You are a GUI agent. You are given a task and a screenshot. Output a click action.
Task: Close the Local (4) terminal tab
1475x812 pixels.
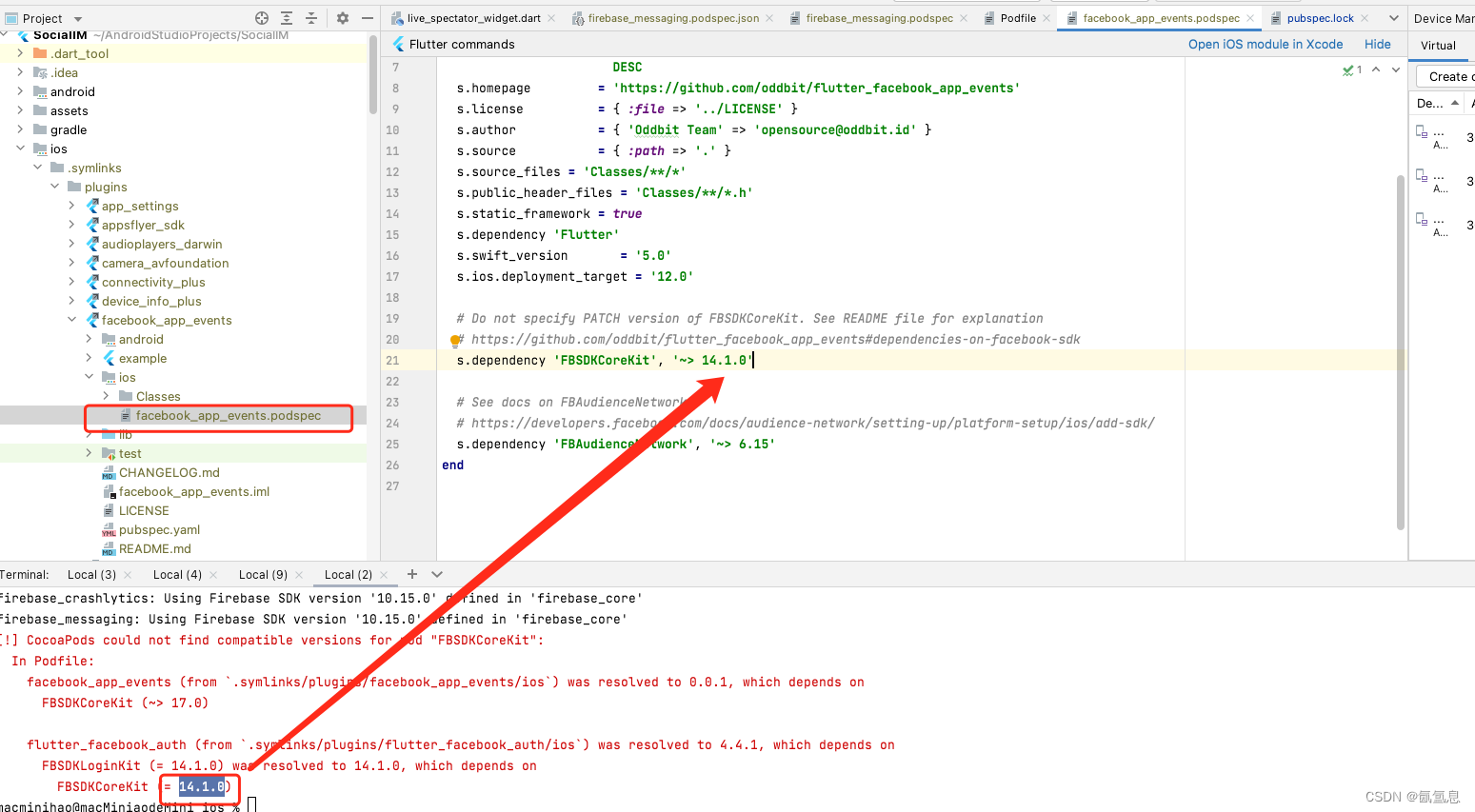213,575
